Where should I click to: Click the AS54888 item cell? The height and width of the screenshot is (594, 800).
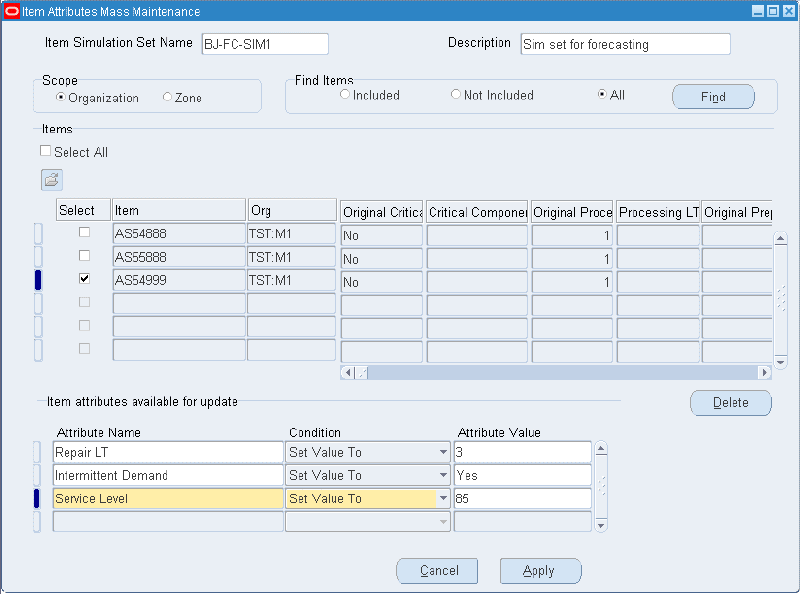(x=179, y=234)
